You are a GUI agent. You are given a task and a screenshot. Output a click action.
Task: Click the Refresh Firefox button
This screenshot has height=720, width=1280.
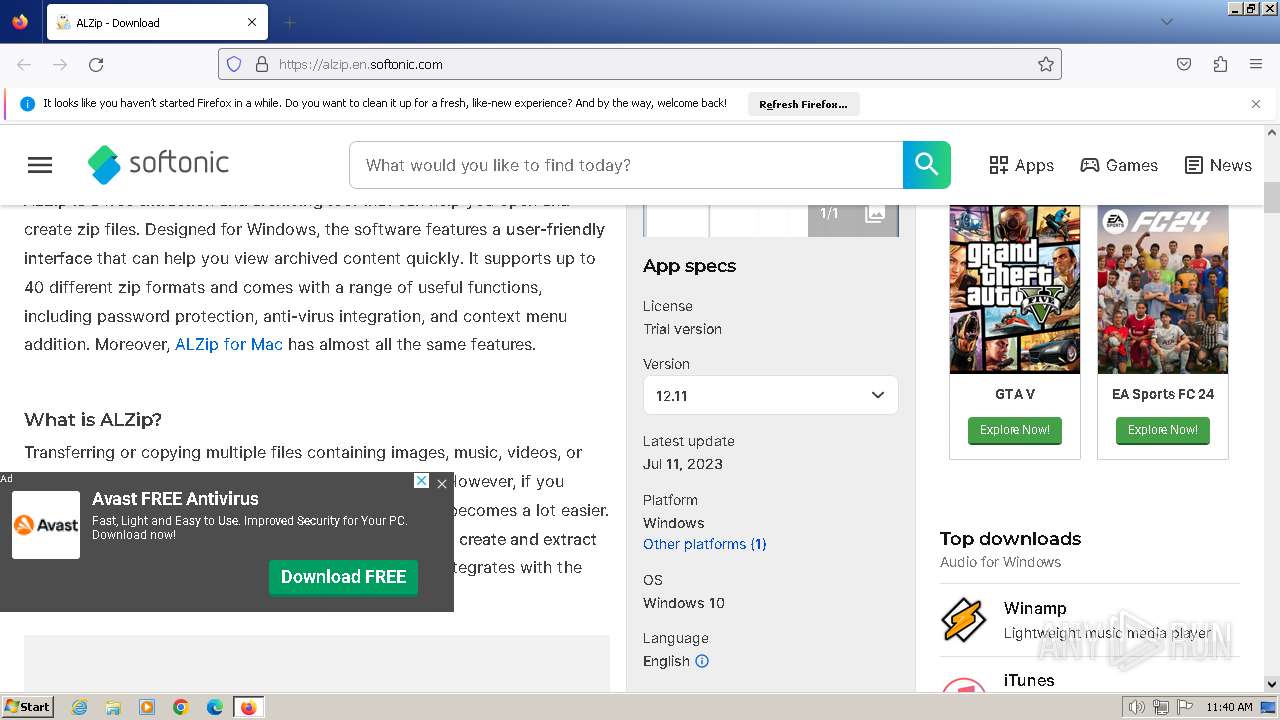point(803,104)
